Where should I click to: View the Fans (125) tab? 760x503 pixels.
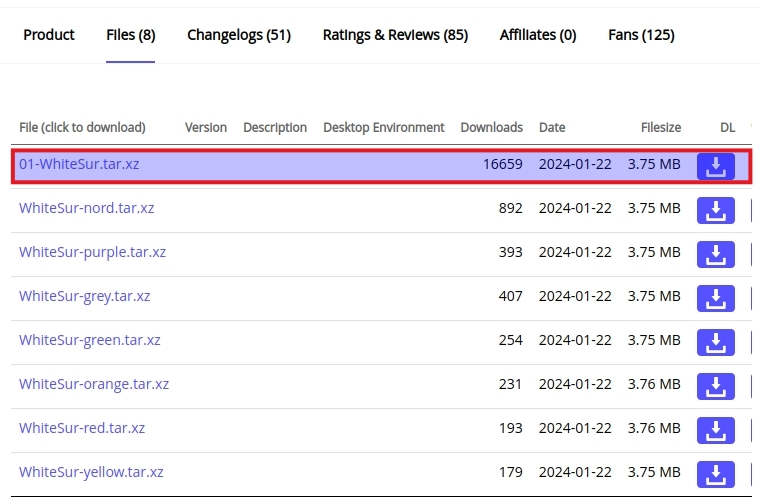pos(641,35)
